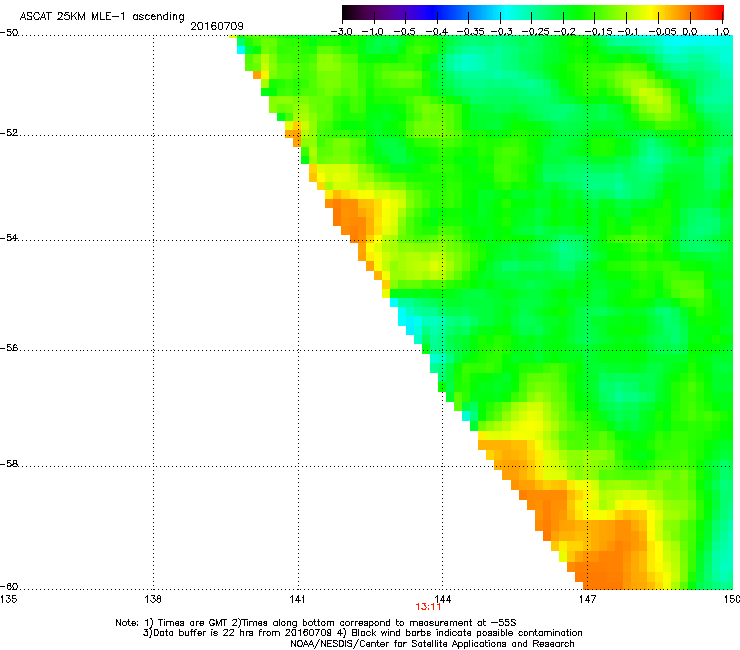Click the 0.0 color scale label

click(x=690, y=32)
